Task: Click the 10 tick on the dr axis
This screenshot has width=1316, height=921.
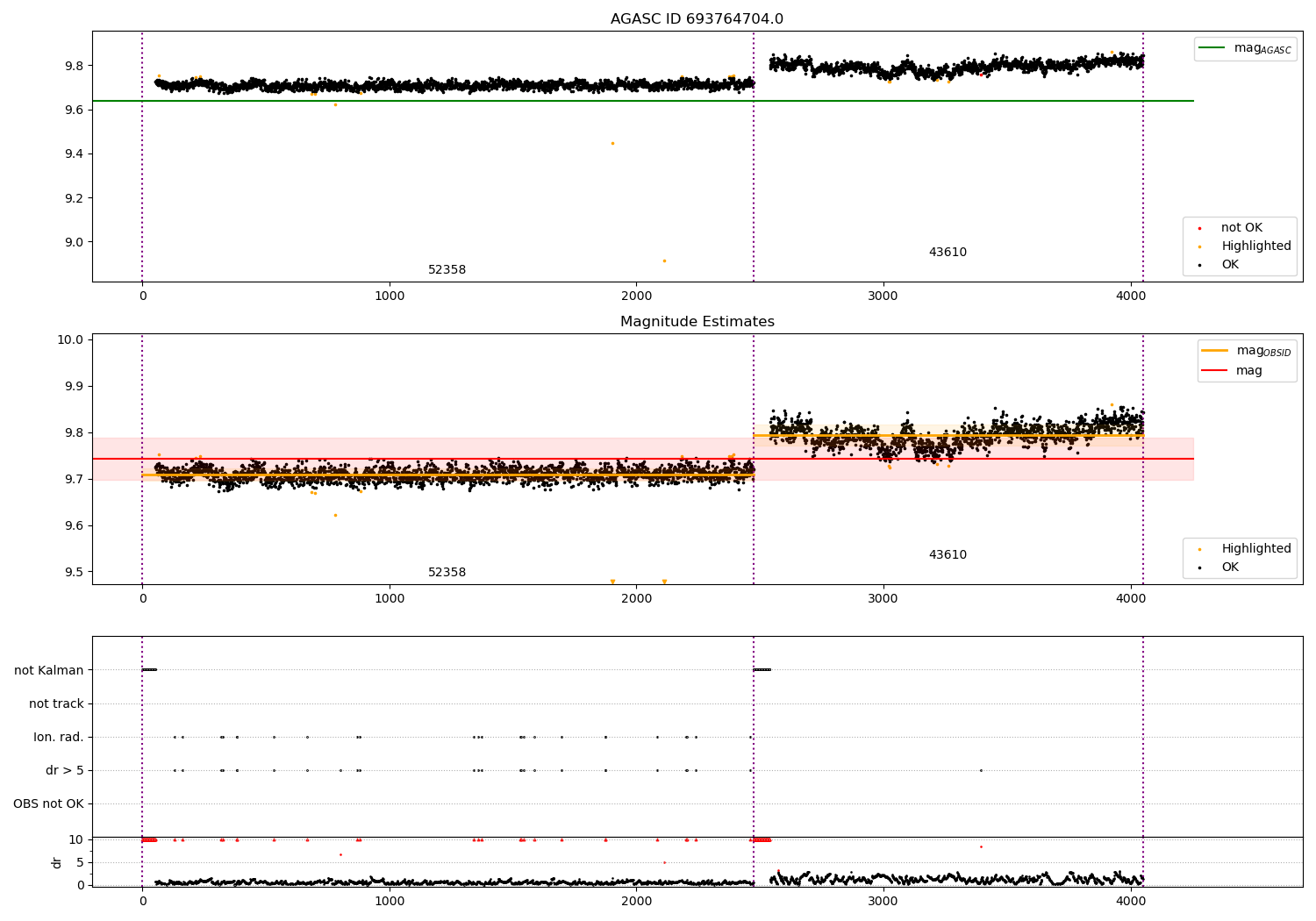Action: click(76, 839)
